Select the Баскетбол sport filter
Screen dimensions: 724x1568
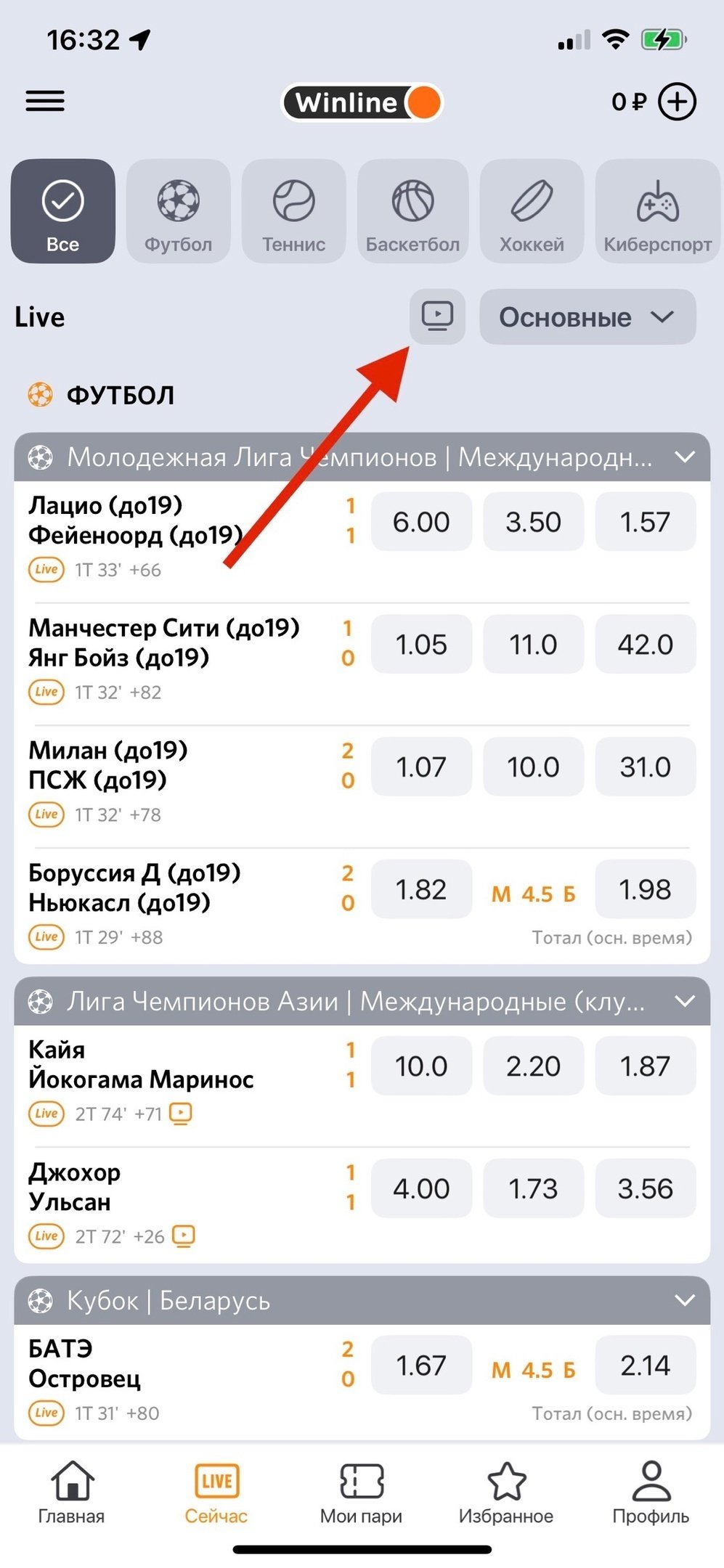(412, 211)
